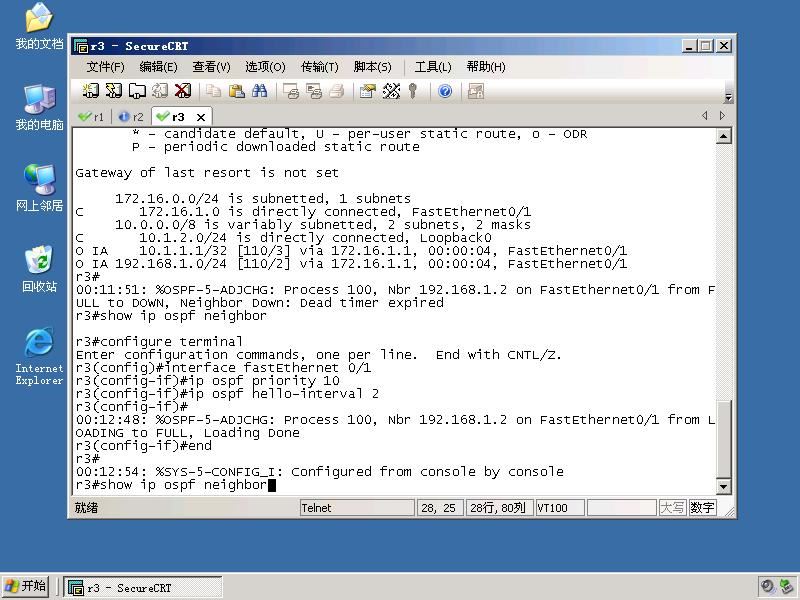Viewport: 800px width, 600px height.
Task: Click the Keymap Editor icon
Action: click(391, 91)
